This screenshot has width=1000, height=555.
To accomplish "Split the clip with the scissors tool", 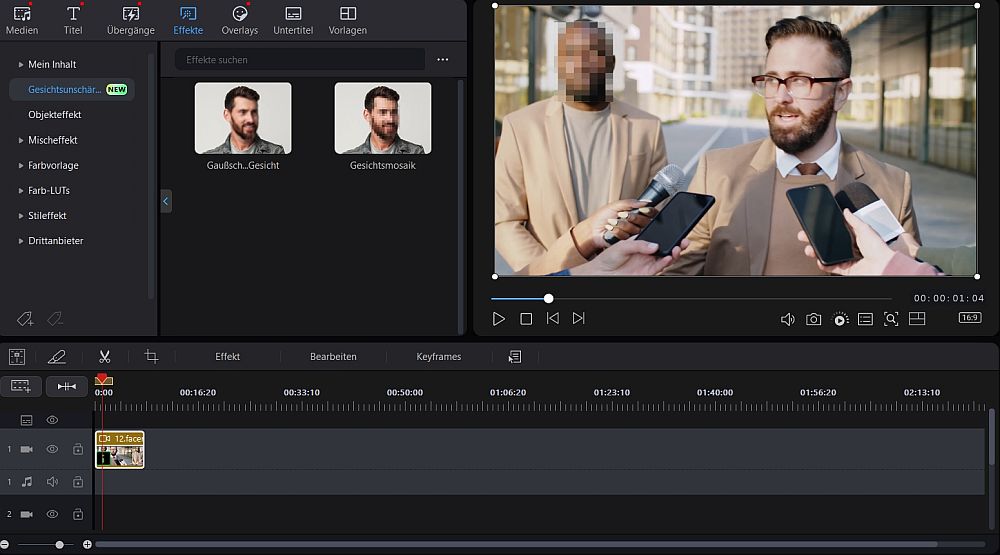I will [105, 357].
